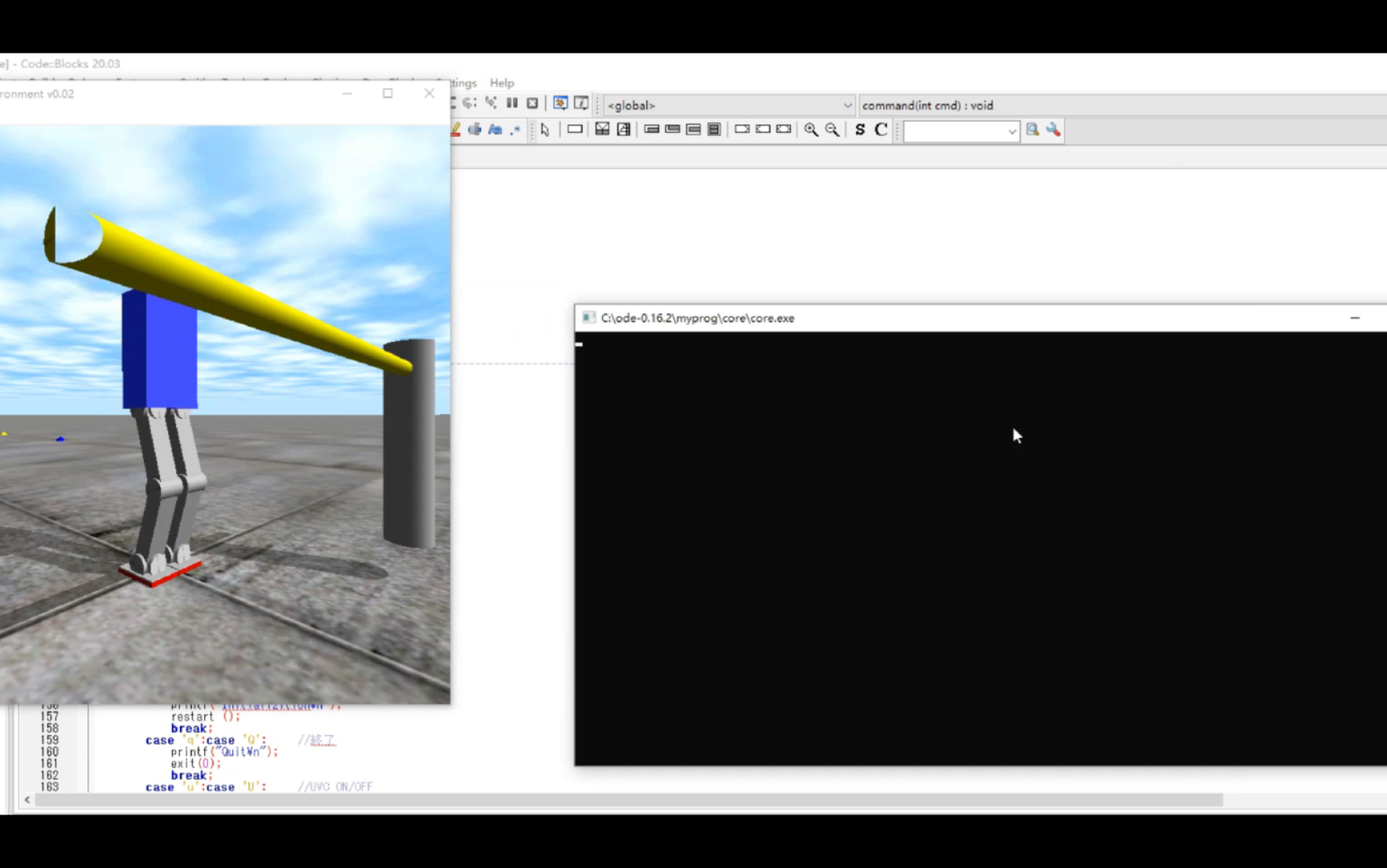
Task: Close the simulation environment window
Action: 429,93
